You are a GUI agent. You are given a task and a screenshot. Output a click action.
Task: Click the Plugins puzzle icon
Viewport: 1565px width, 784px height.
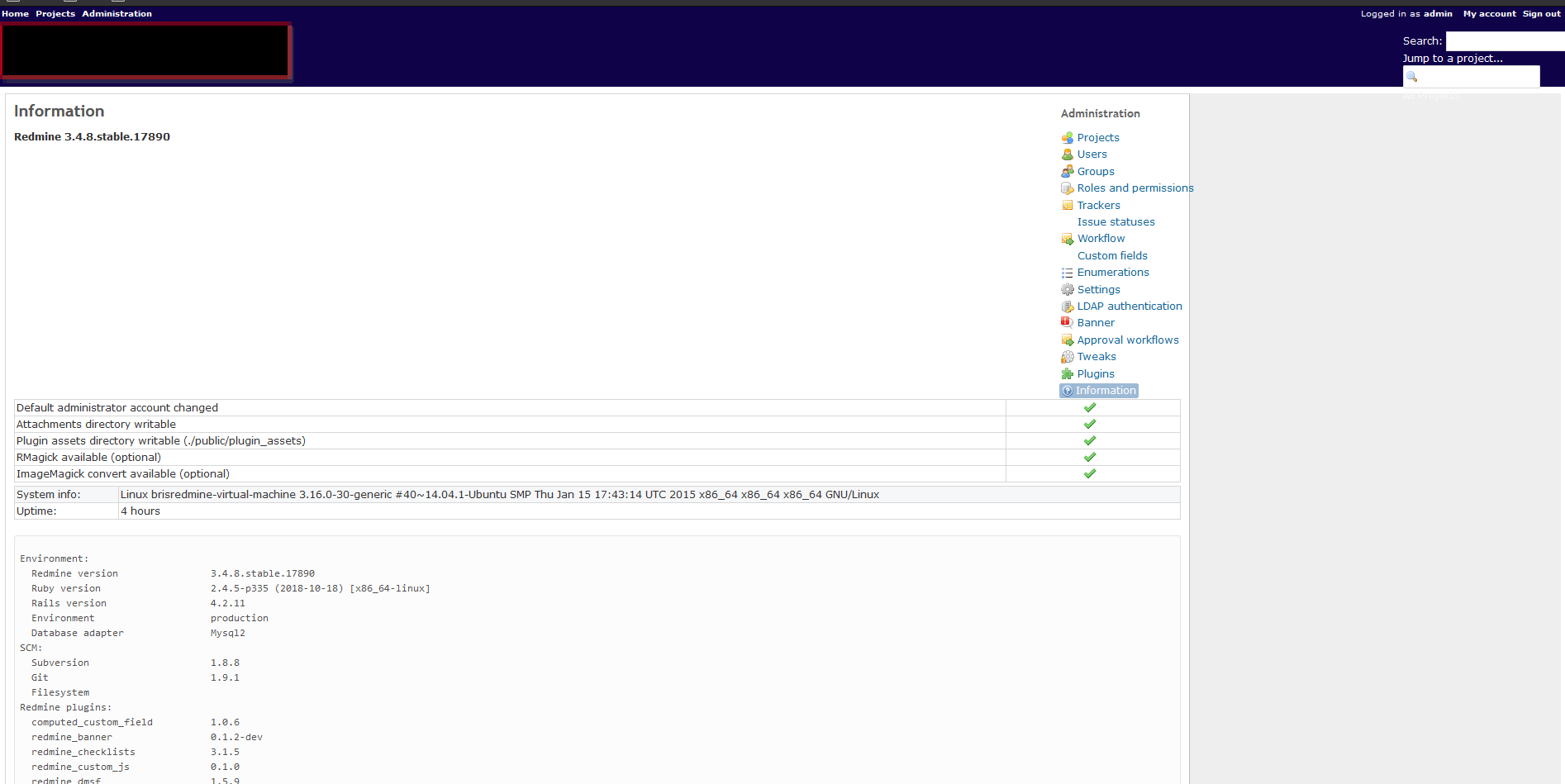(1067, 374)
